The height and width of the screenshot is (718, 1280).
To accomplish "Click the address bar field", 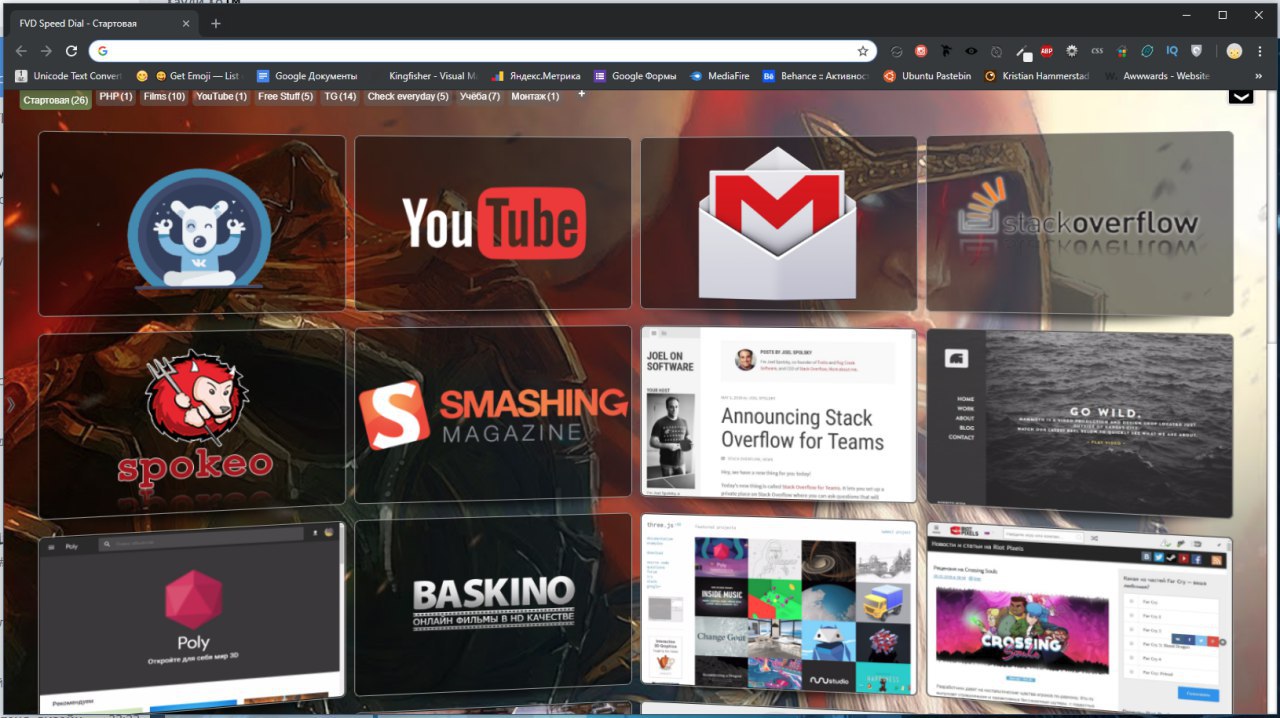I will tap(483, 51).
